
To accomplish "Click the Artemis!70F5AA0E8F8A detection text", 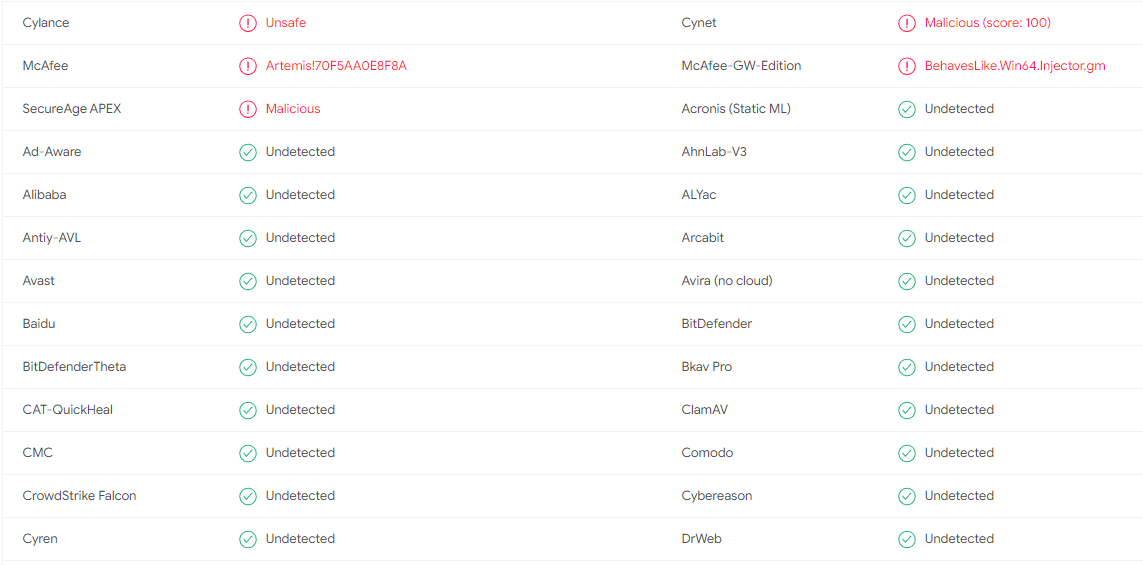I will coord(336,66).
